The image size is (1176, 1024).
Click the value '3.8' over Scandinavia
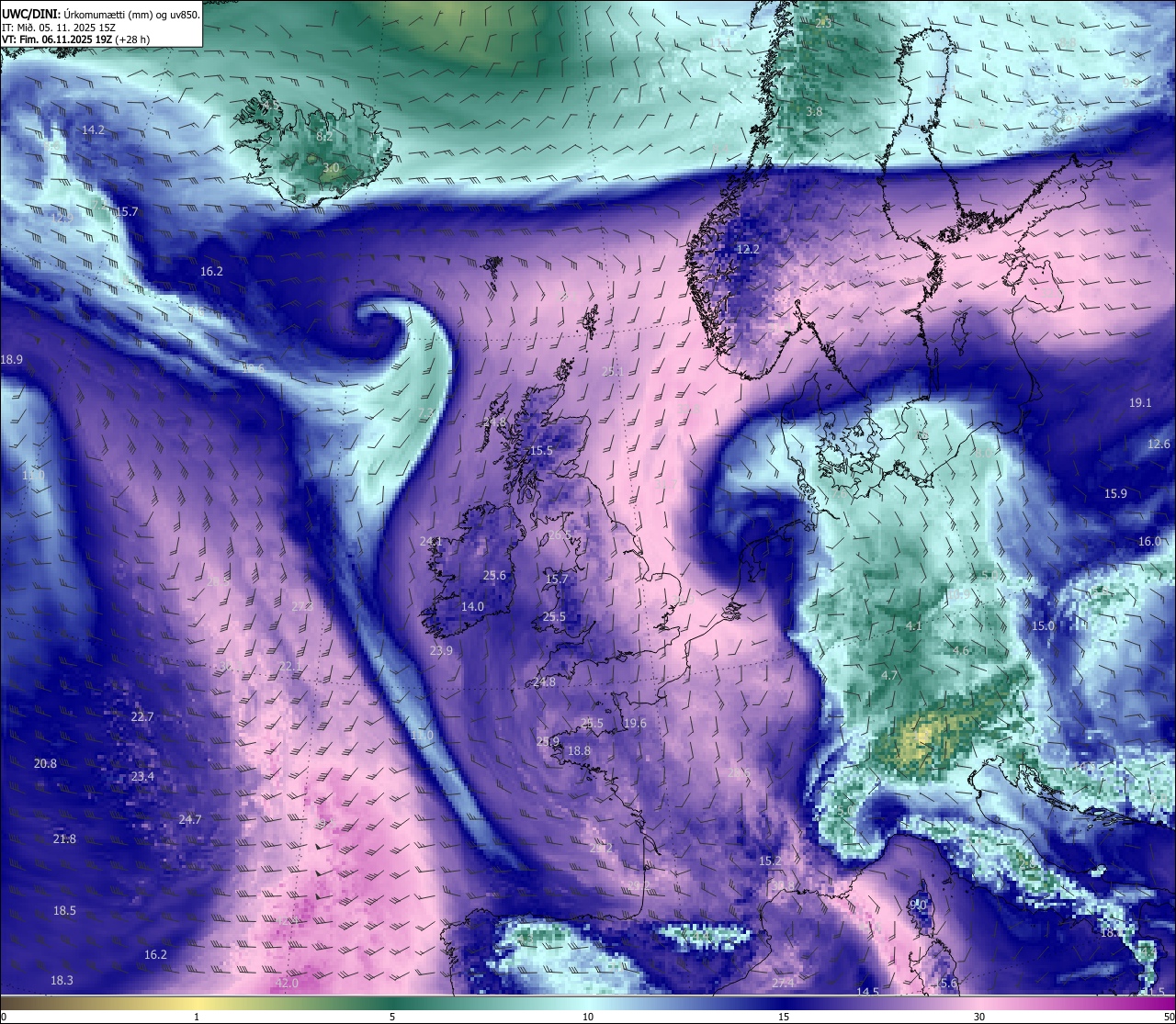click(814, 111)
